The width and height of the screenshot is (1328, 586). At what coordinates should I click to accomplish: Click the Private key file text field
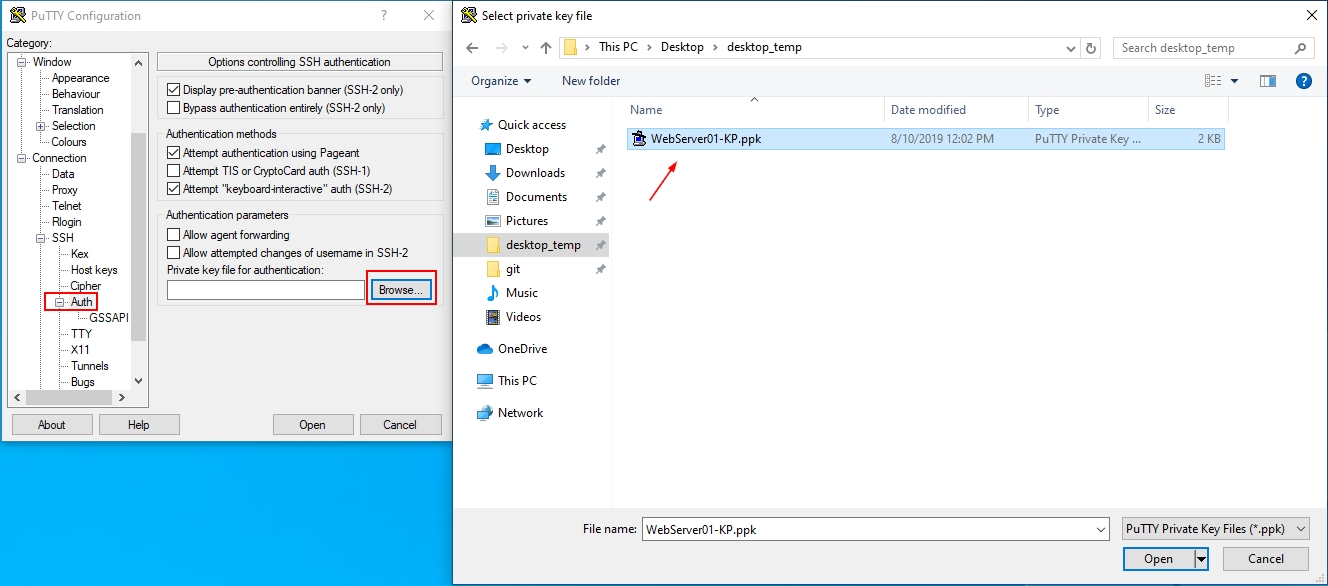[x=266, y=290]
